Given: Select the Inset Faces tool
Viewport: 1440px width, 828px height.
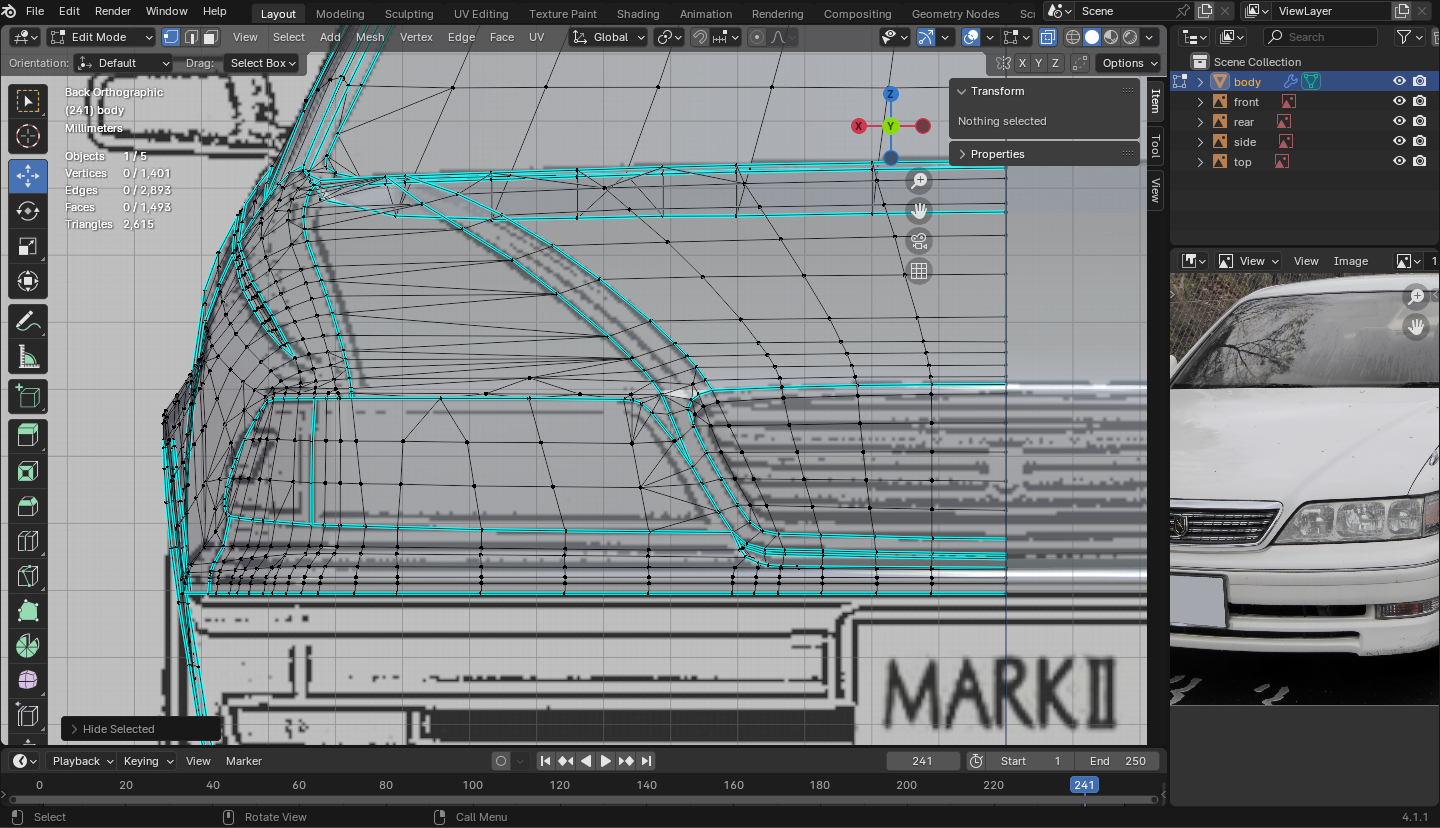Looking at the screenshot, I should coord(28,471).
